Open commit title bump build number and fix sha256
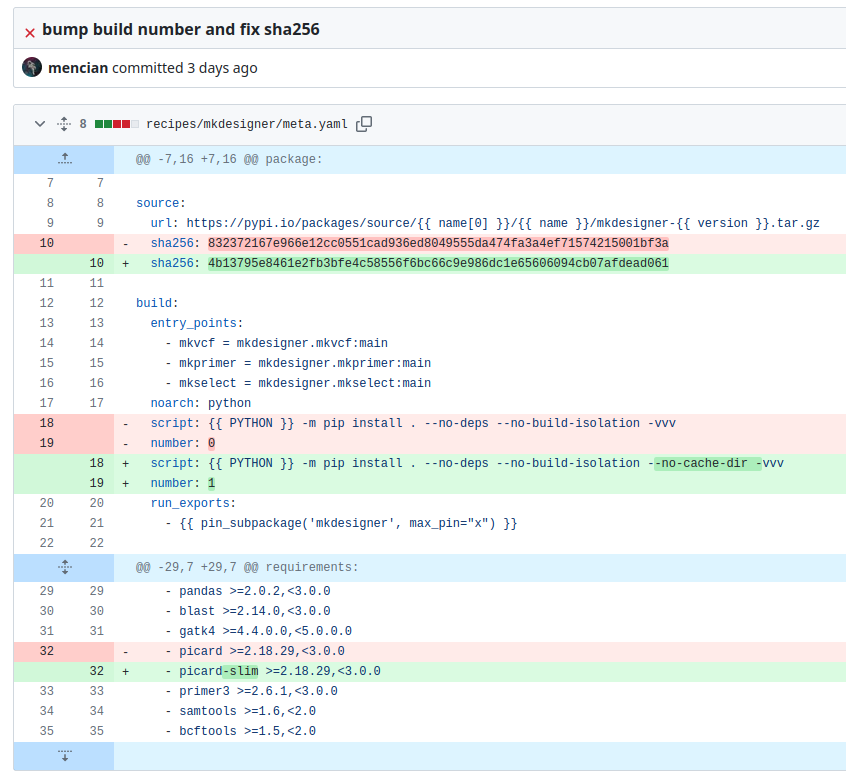846x775 pixels. [x=181, y=29]
